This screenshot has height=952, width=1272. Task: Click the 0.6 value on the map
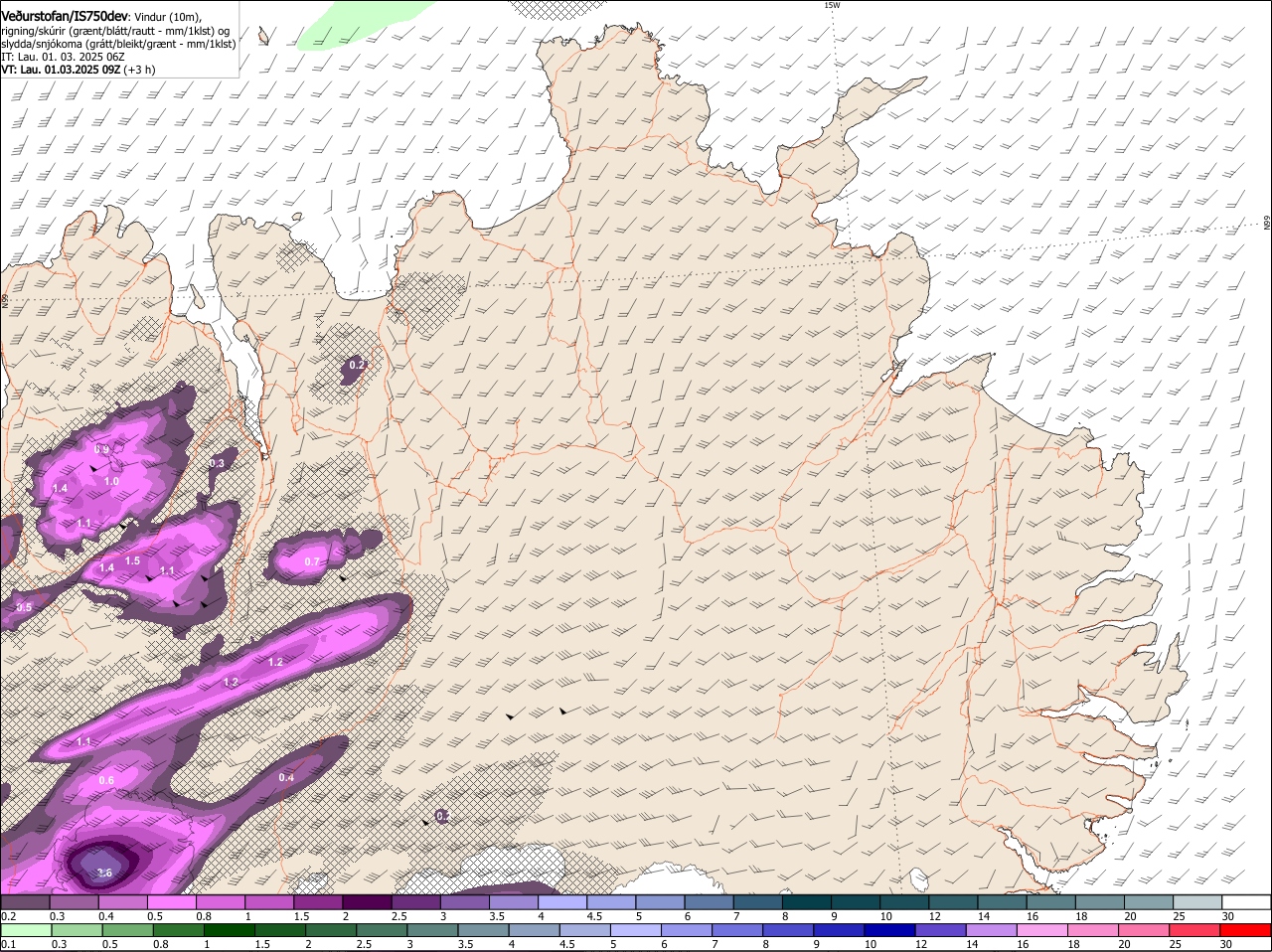pos(106,780)
